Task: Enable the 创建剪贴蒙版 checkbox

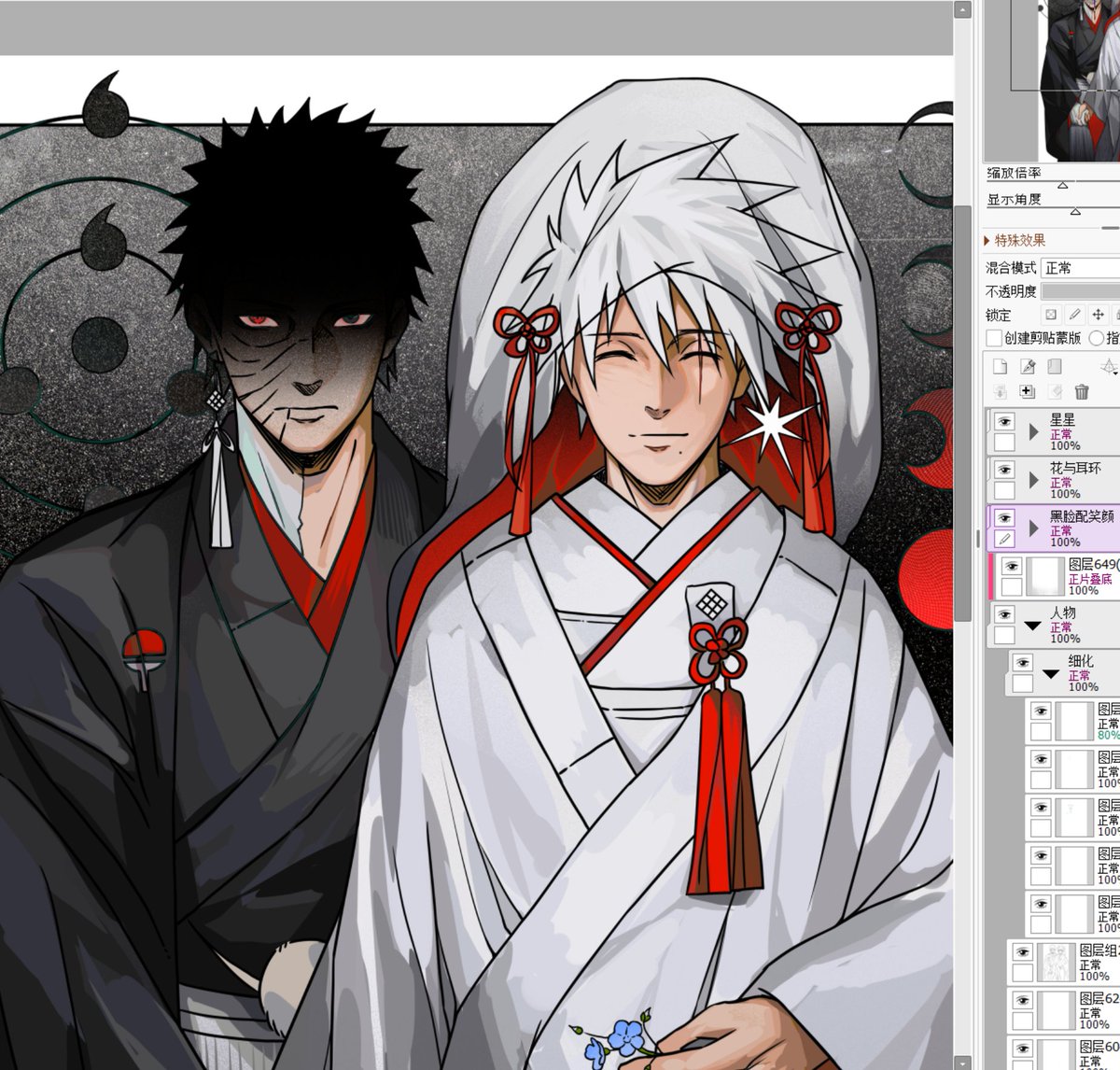Action: pos(994,338)
